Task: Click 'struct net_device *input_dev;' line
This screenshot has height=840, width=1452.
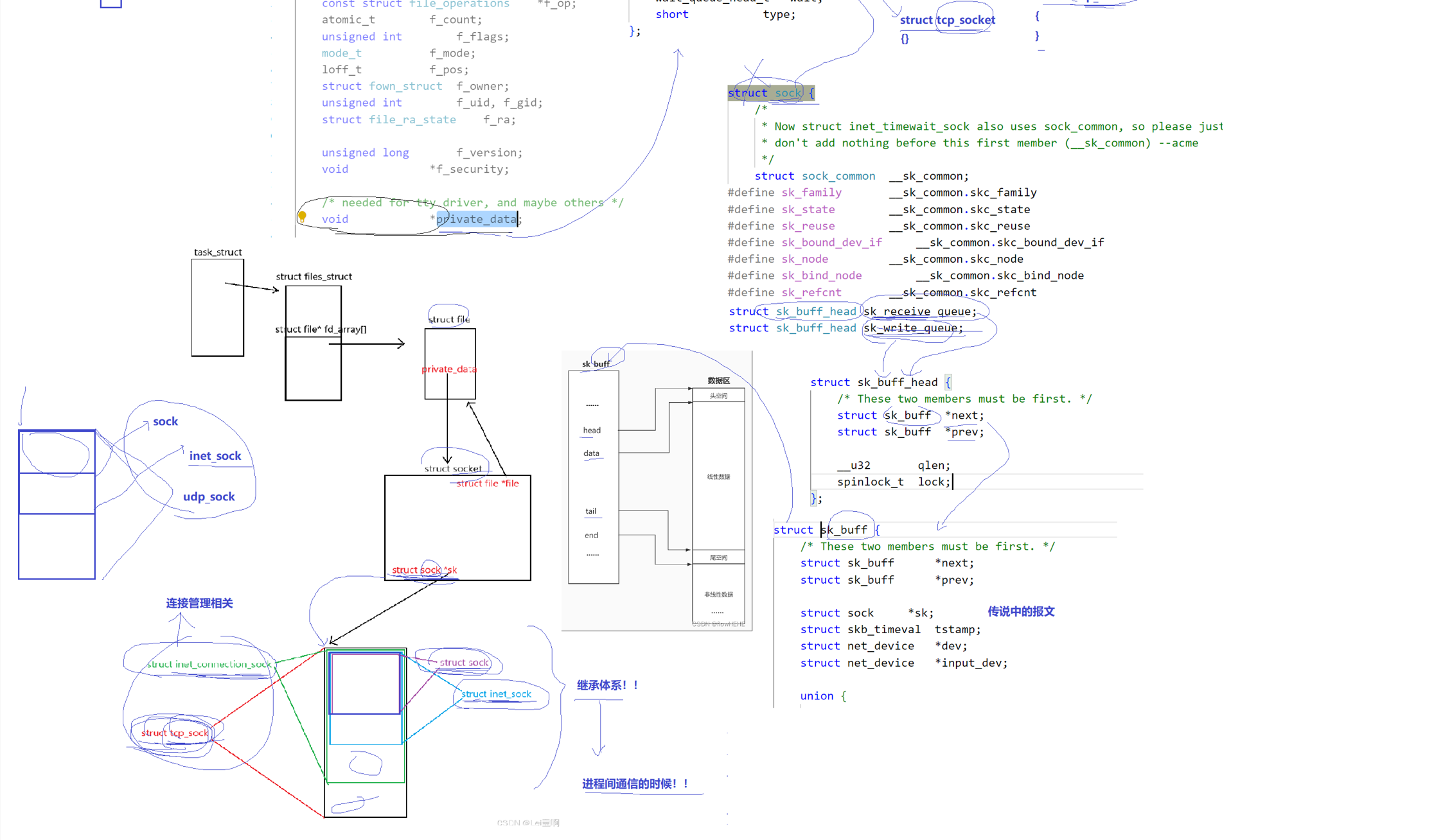Action: click(x=904, y=663)
